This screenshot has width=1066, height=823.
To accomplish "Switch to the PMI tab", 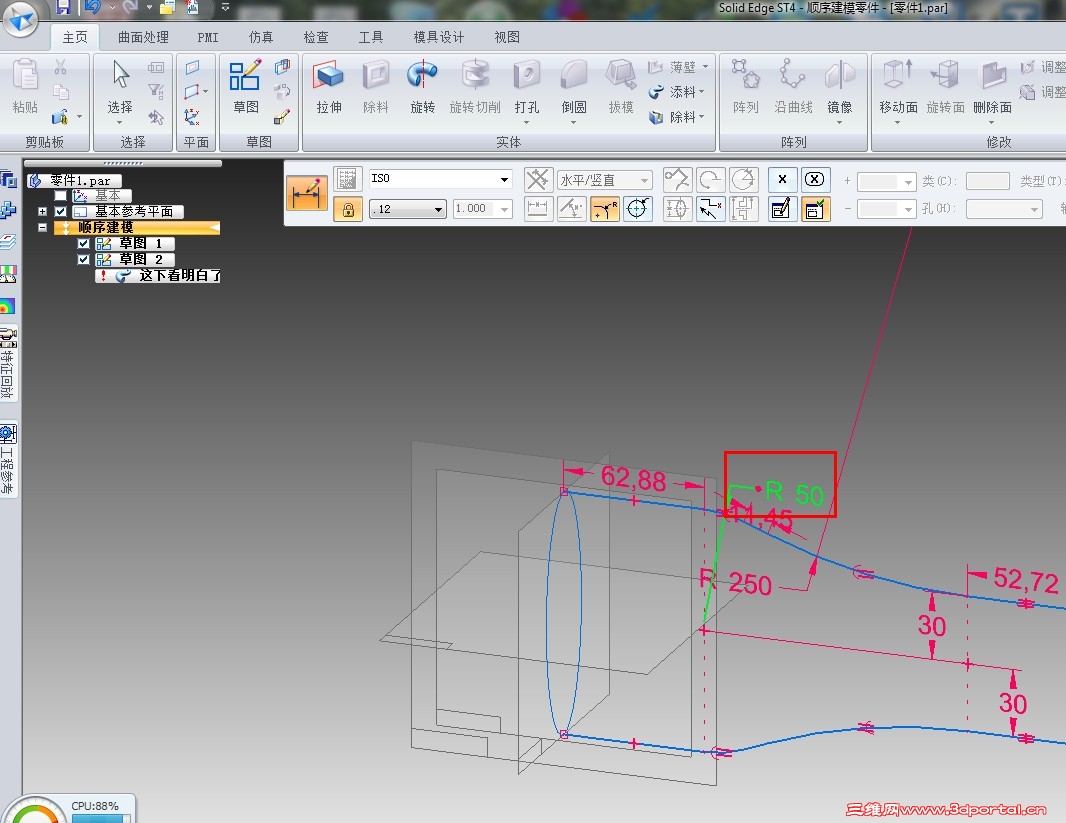I will 208,37.
